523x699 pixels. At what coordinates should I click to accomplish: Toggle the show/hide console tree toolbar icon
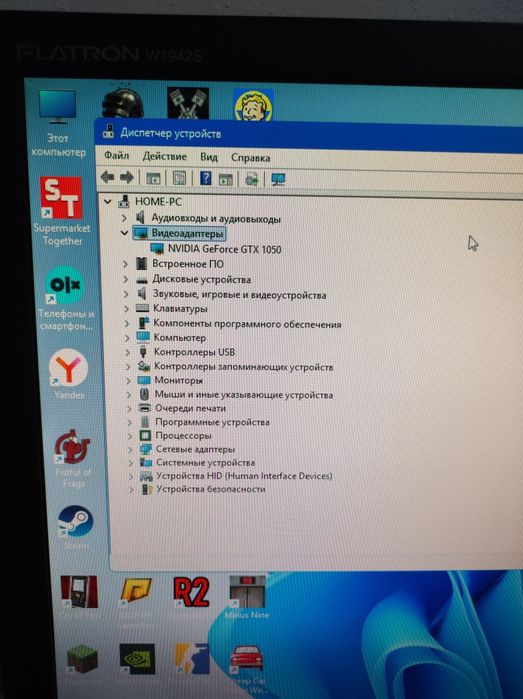tap(153, 178)
